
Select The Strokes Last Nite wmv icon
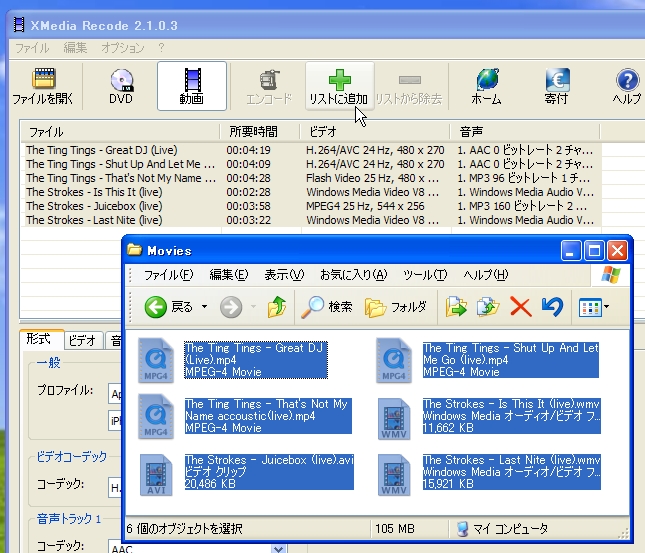[394, 475]
